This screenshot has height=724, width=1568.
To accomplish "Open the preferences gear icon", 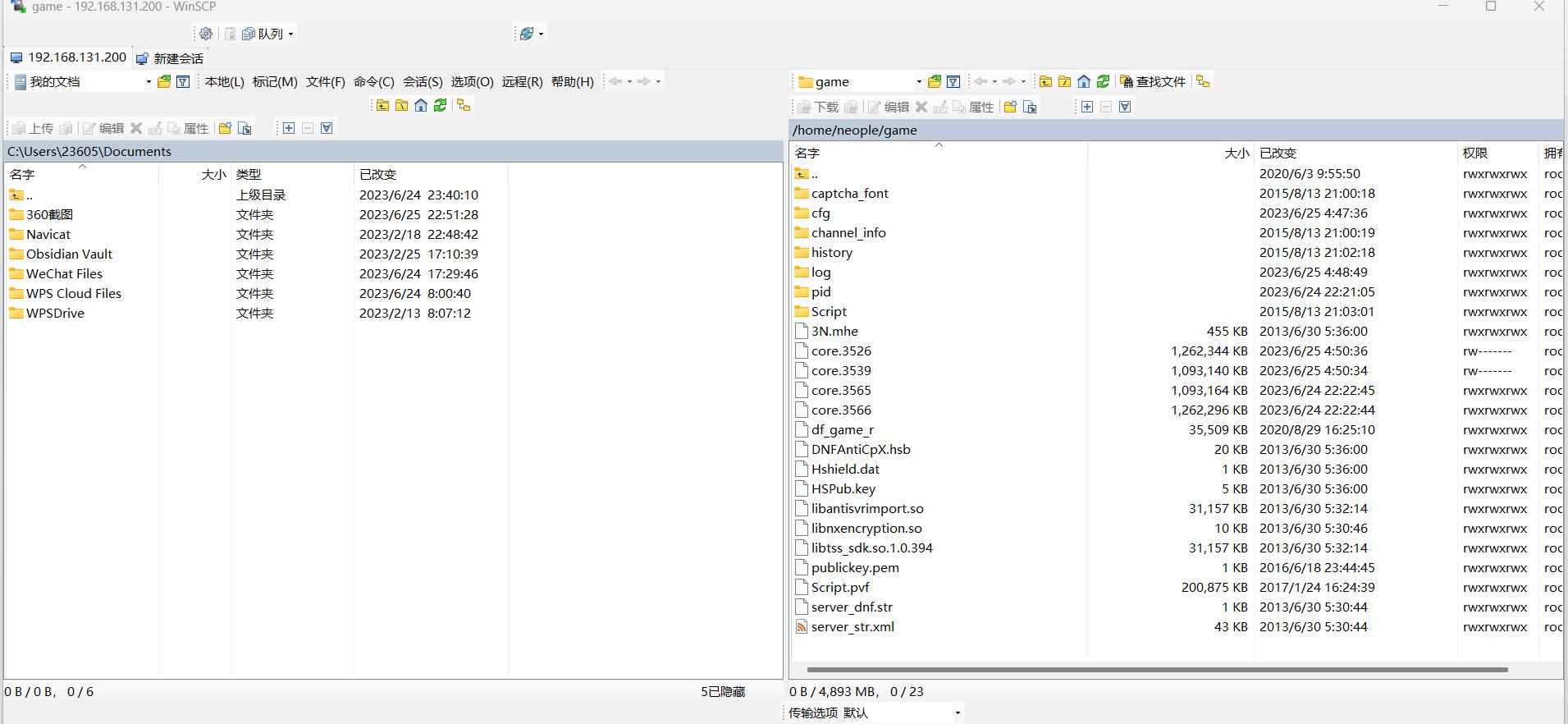I will tap(206, 34).
